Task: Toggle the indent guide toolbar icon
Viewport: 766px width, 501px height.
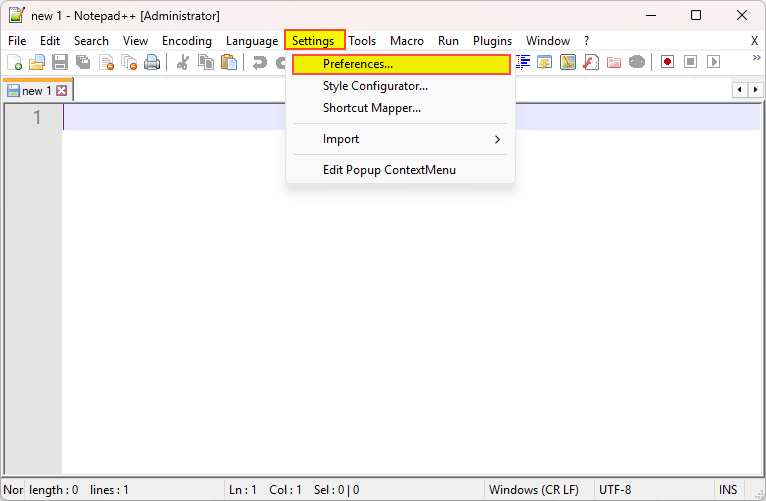Action: pyautogui.click(x=523, y=62)
